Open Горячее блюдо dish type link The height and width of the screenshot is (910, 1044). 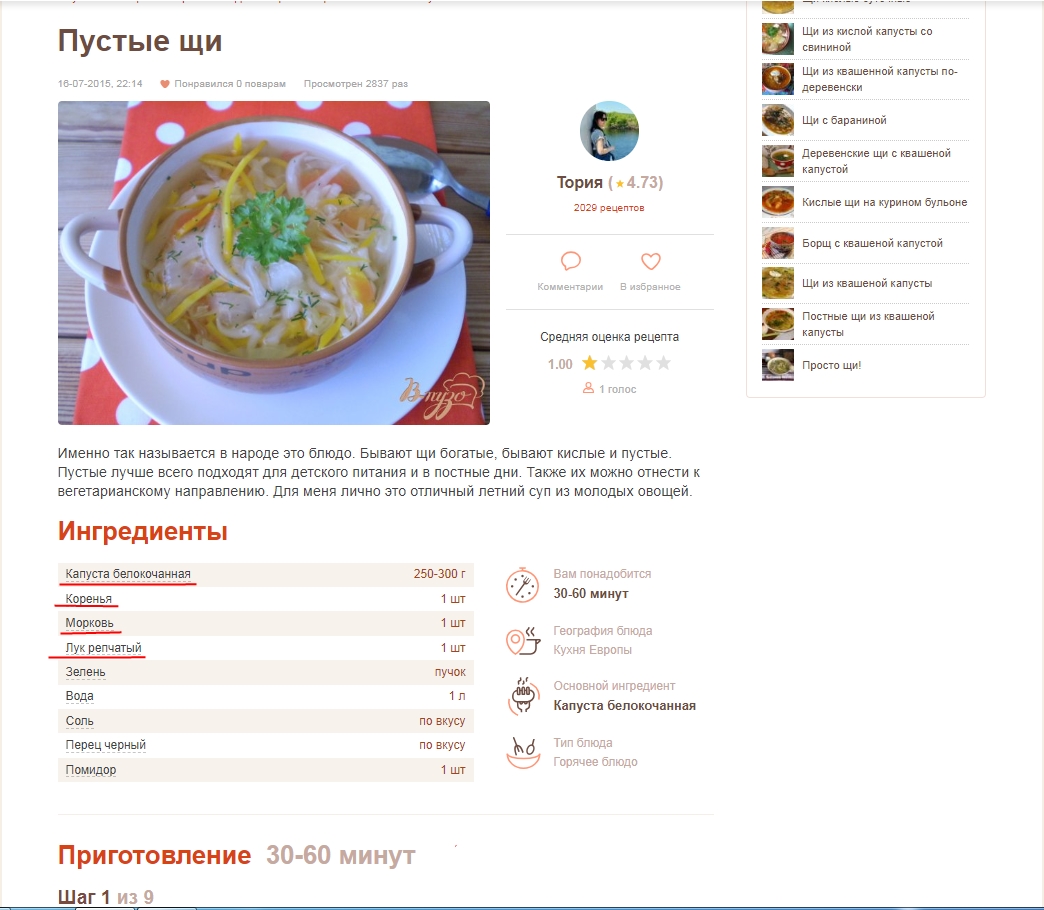tap(595, 762)
